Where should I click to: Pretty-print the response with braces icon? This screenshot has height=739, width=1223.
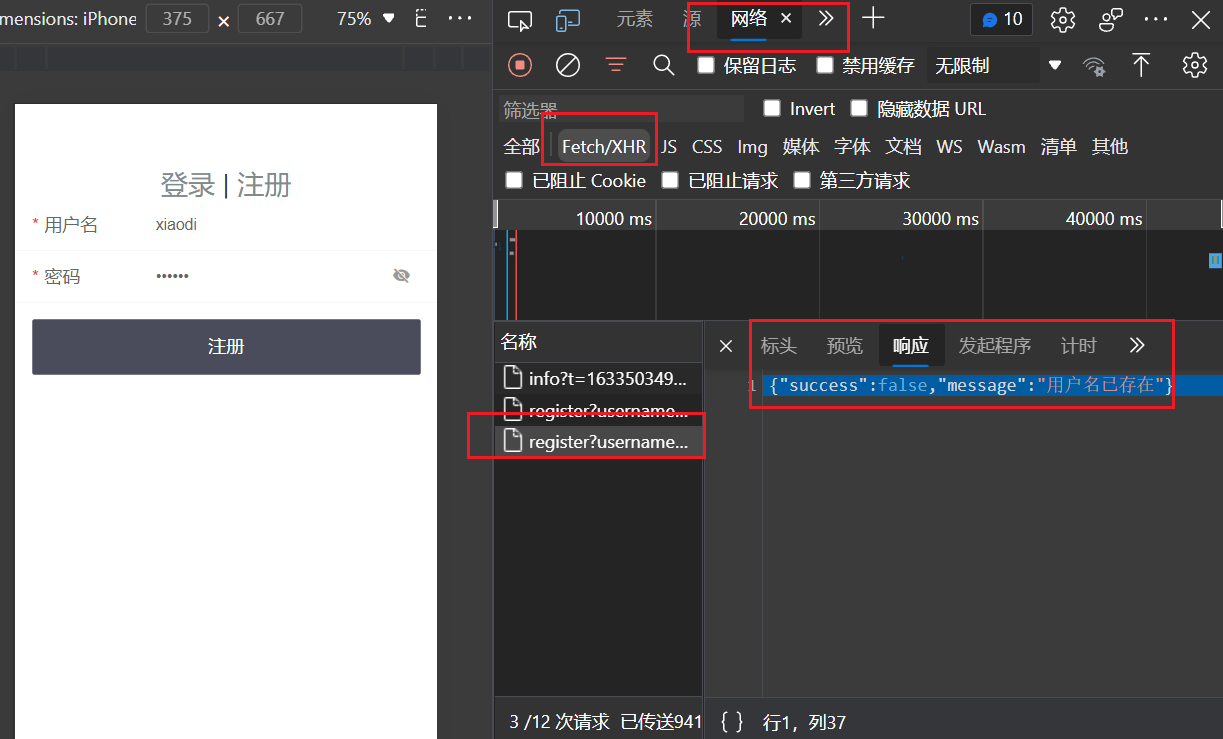(732, 721)
